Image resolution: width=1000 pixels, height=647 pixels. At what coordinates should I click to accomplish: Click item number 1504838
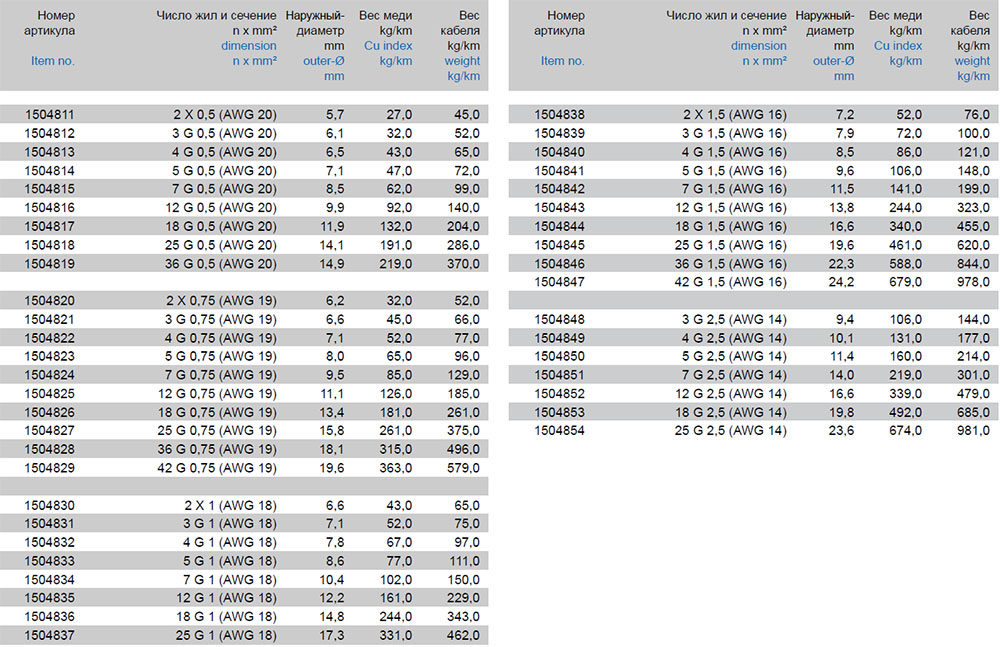coord(559,115)
